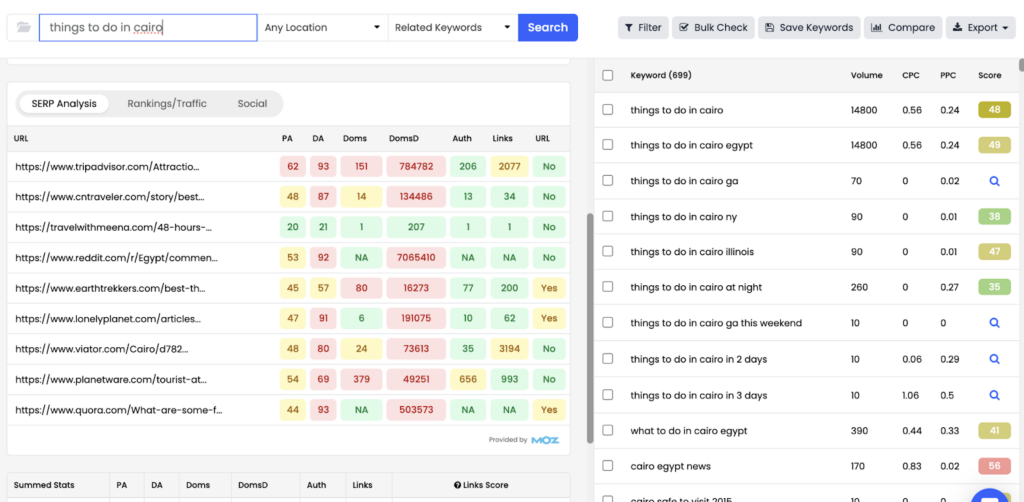
Task: Click keyword list scrollbar thumb
Action: point(1021,65)
